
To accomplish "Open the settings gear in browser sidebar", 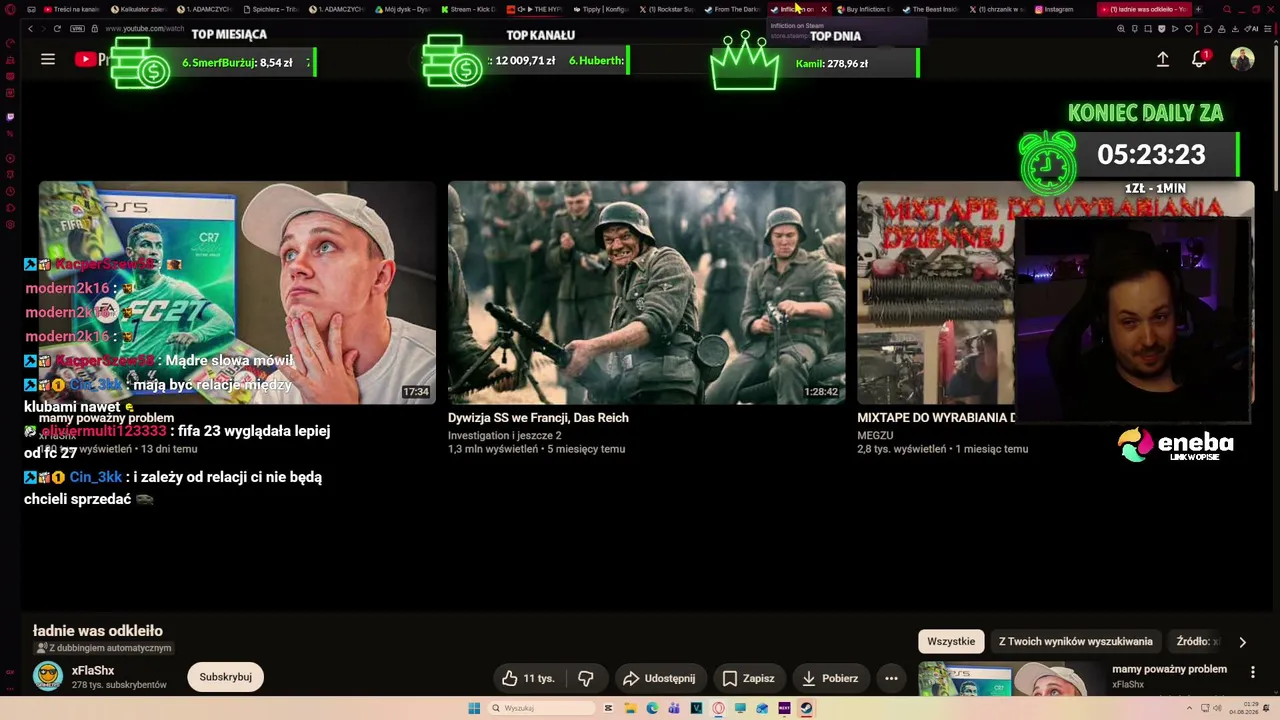I will tap(10, 223).
